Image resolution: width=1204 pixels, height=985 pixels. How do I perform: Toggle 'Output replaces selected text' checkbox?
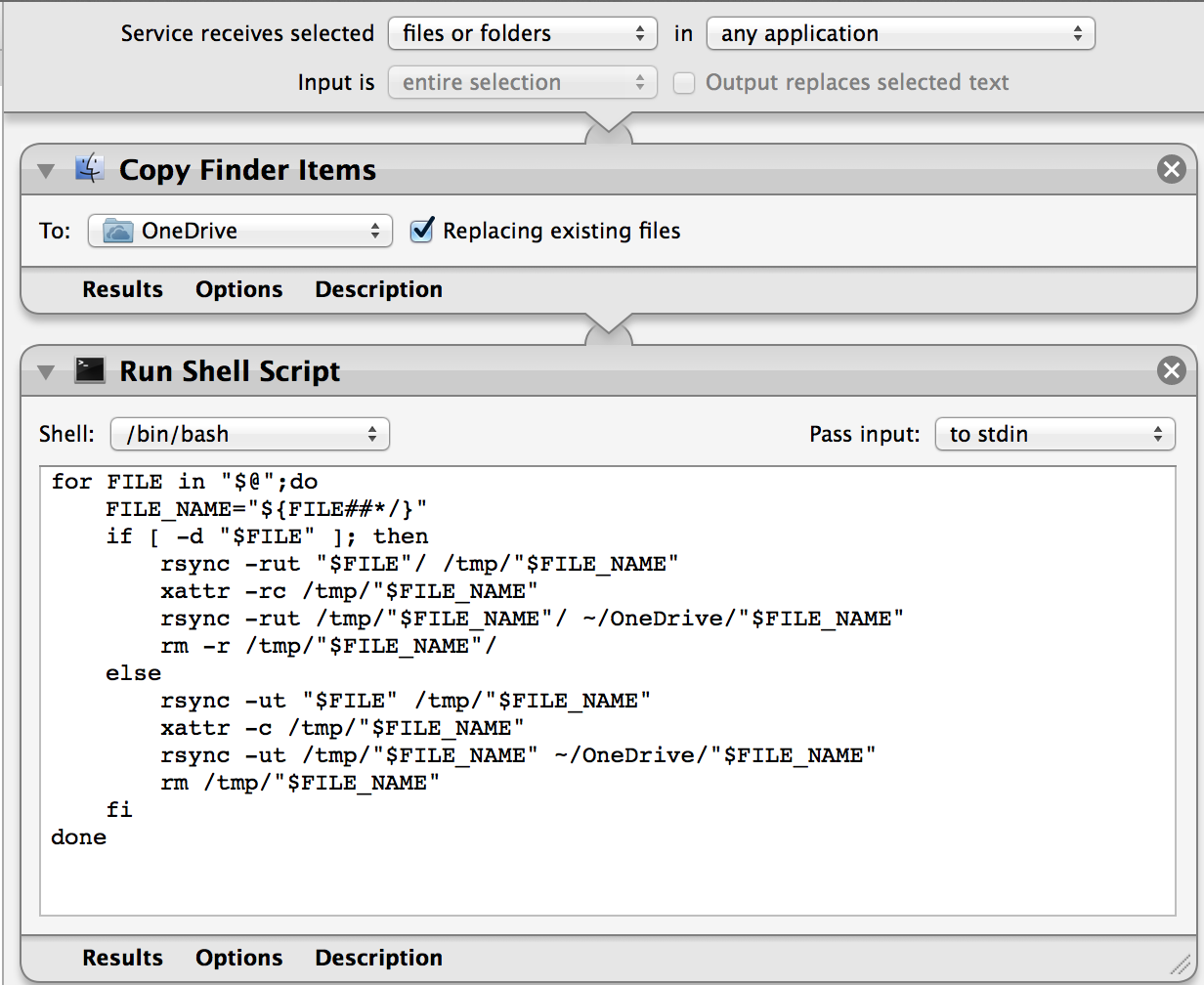(684, 83)
